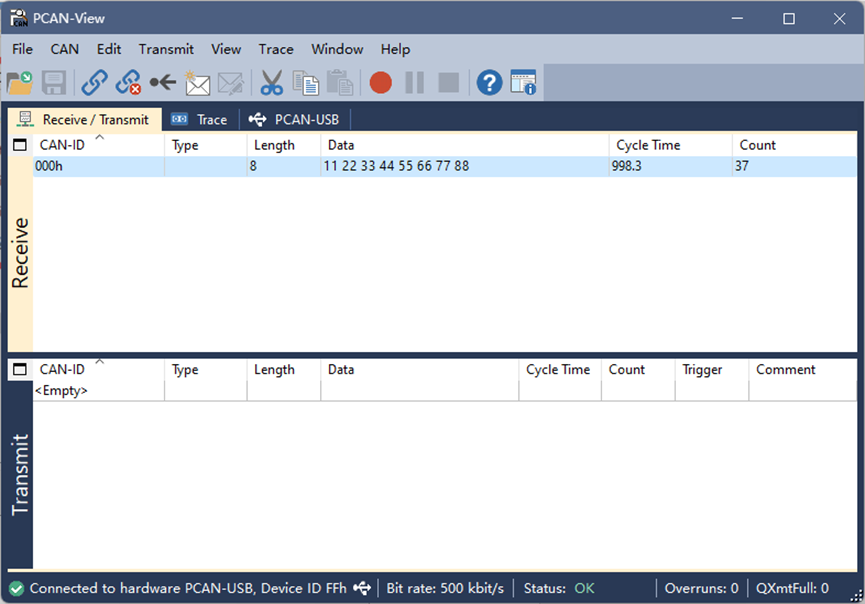Click the Edit Message envelope icon
The height and width of the screenshot is (604, 865).
[x=231, y=83]
